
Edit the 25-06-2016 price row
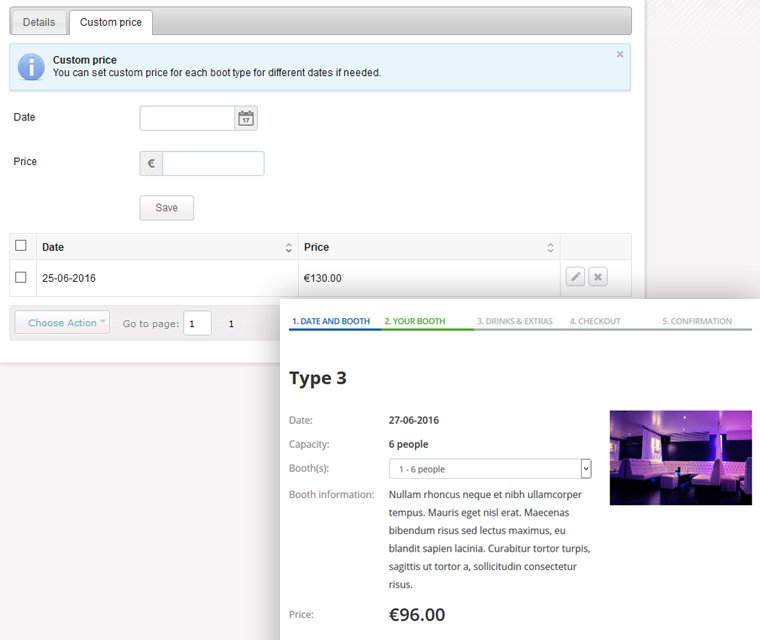[x=575, y=277]
